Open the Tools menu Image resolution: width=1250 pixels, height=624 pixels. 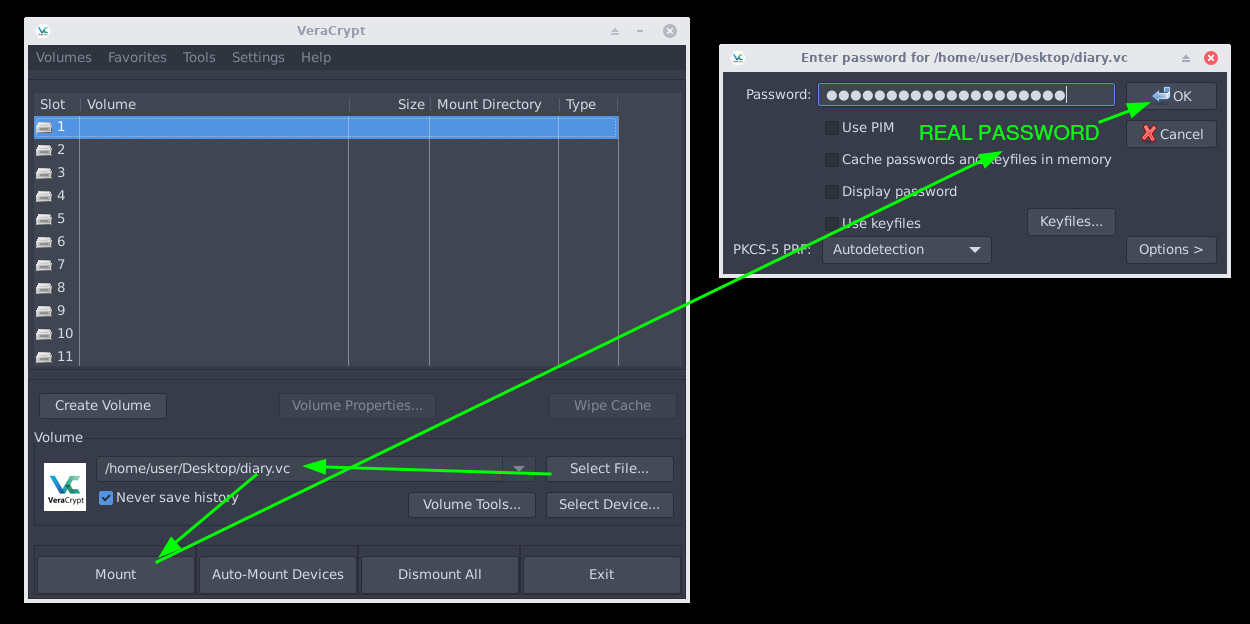click(199, 58)
